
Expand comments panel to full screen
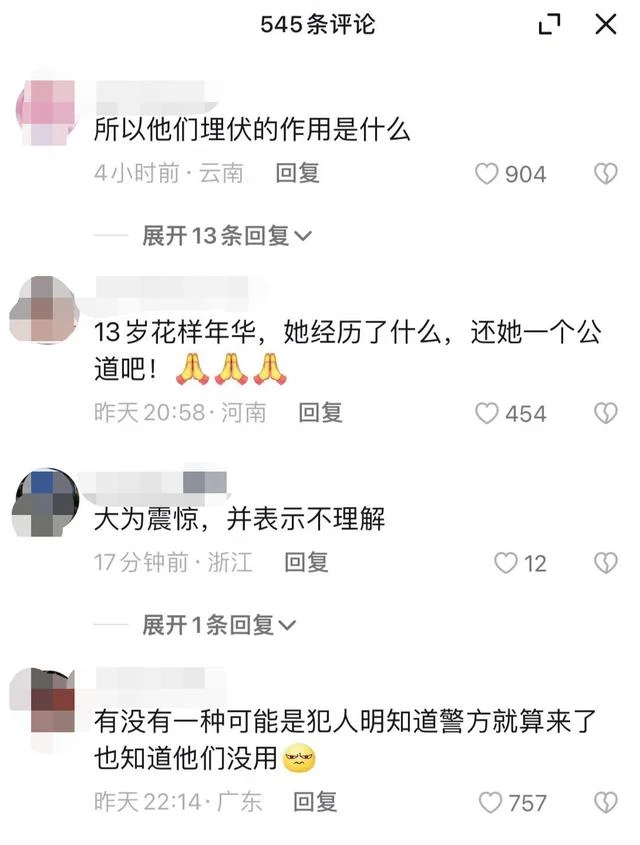coord(549,24)
